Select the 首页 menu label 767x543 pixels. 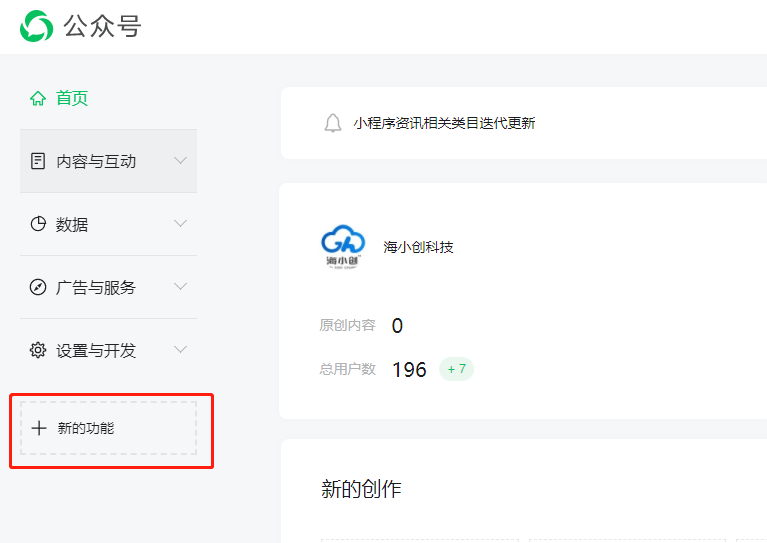pyautogui.click(x=72, y=98)
